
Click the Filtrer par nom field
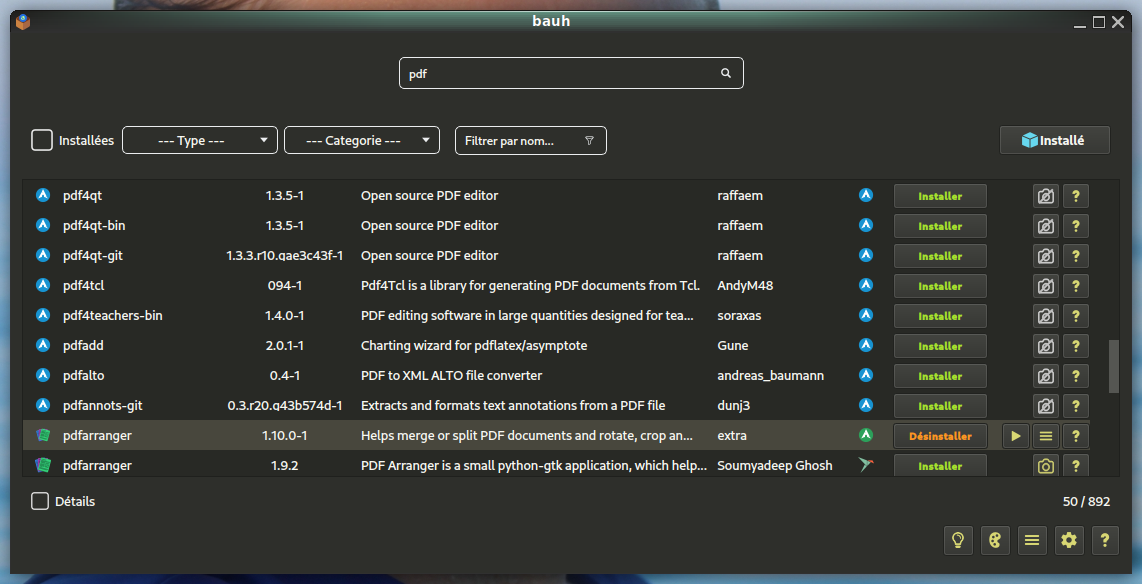(x=530, y=141)
